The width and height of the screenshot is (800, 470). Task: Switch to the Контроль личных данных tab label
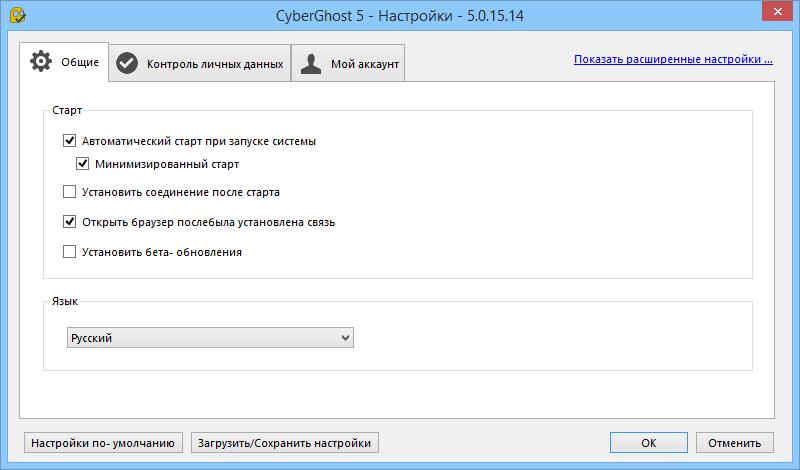click(215, 65)
